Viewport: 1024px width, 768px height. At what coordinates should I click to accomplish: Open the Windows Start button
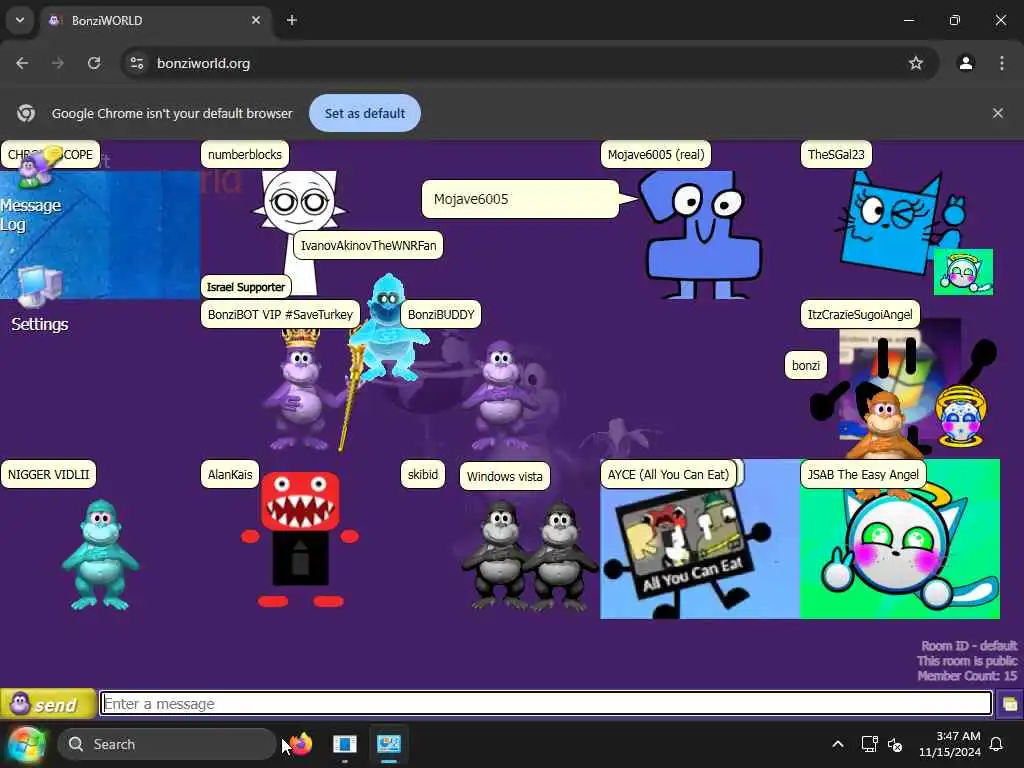click(27, 744)
